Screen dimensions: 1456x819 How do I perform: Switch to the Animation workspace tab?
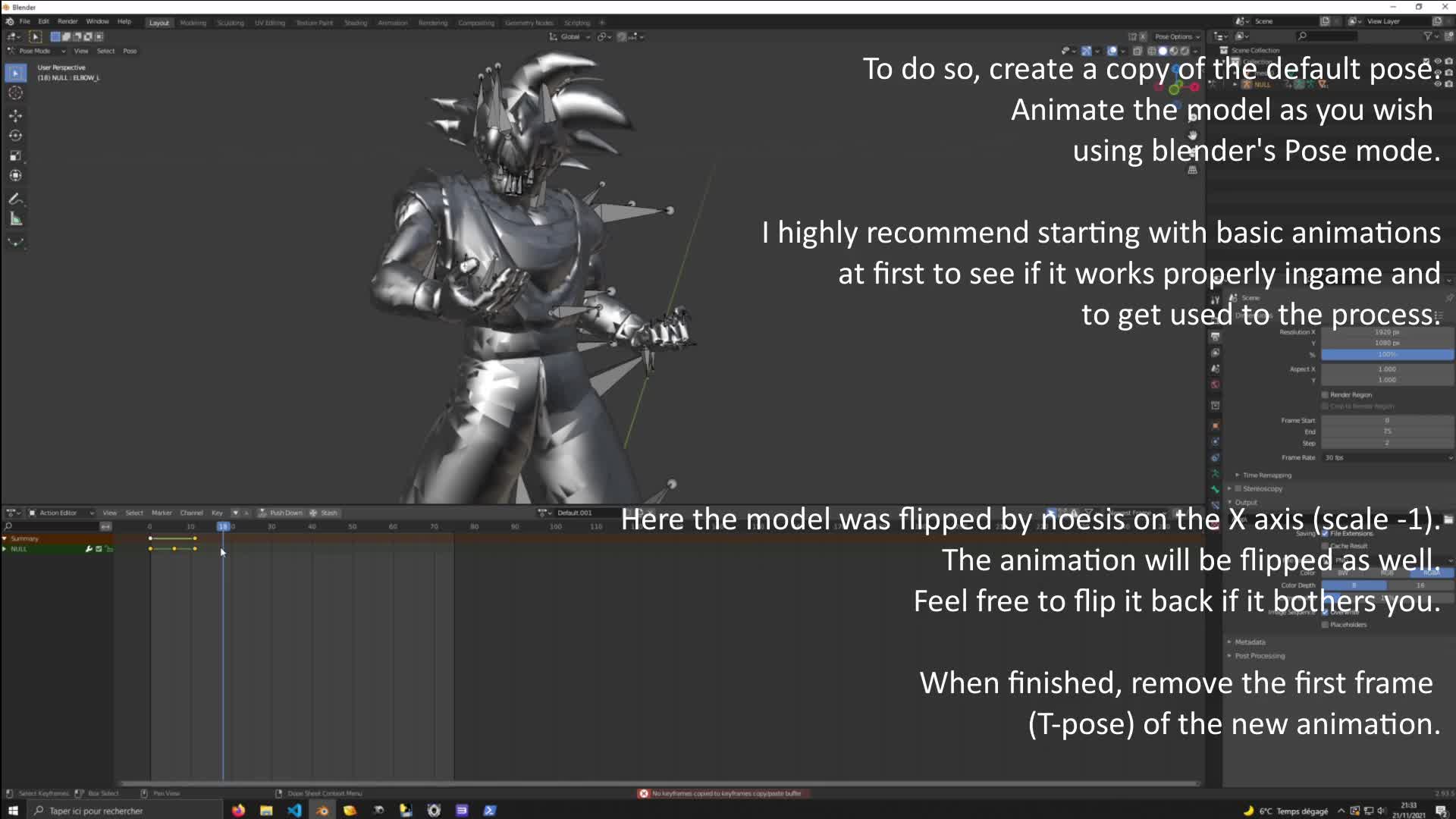pyautogui.click(x=393, y=23)
